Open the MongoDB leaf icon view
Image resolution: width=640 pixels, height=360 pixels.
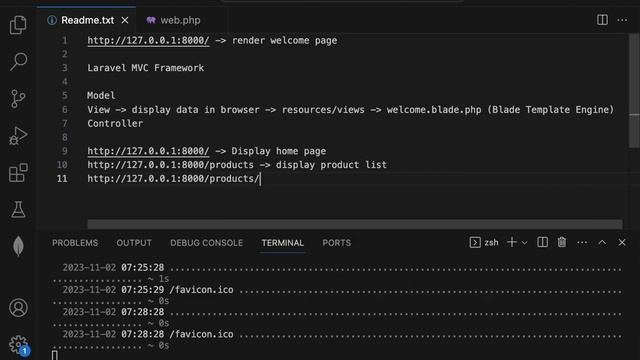tap(18, 246)
